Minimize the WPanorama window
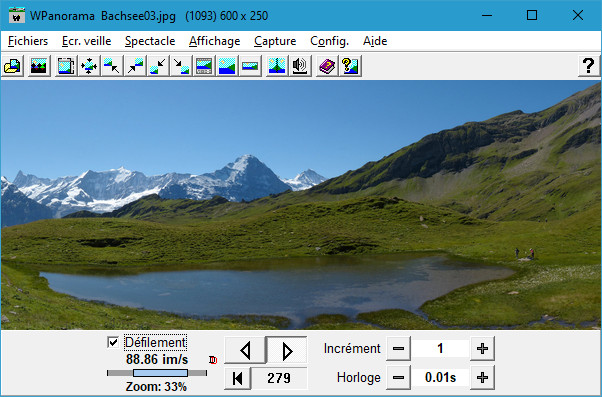Image resolution: width=602 pixels, height=397 pixels. 487,15
